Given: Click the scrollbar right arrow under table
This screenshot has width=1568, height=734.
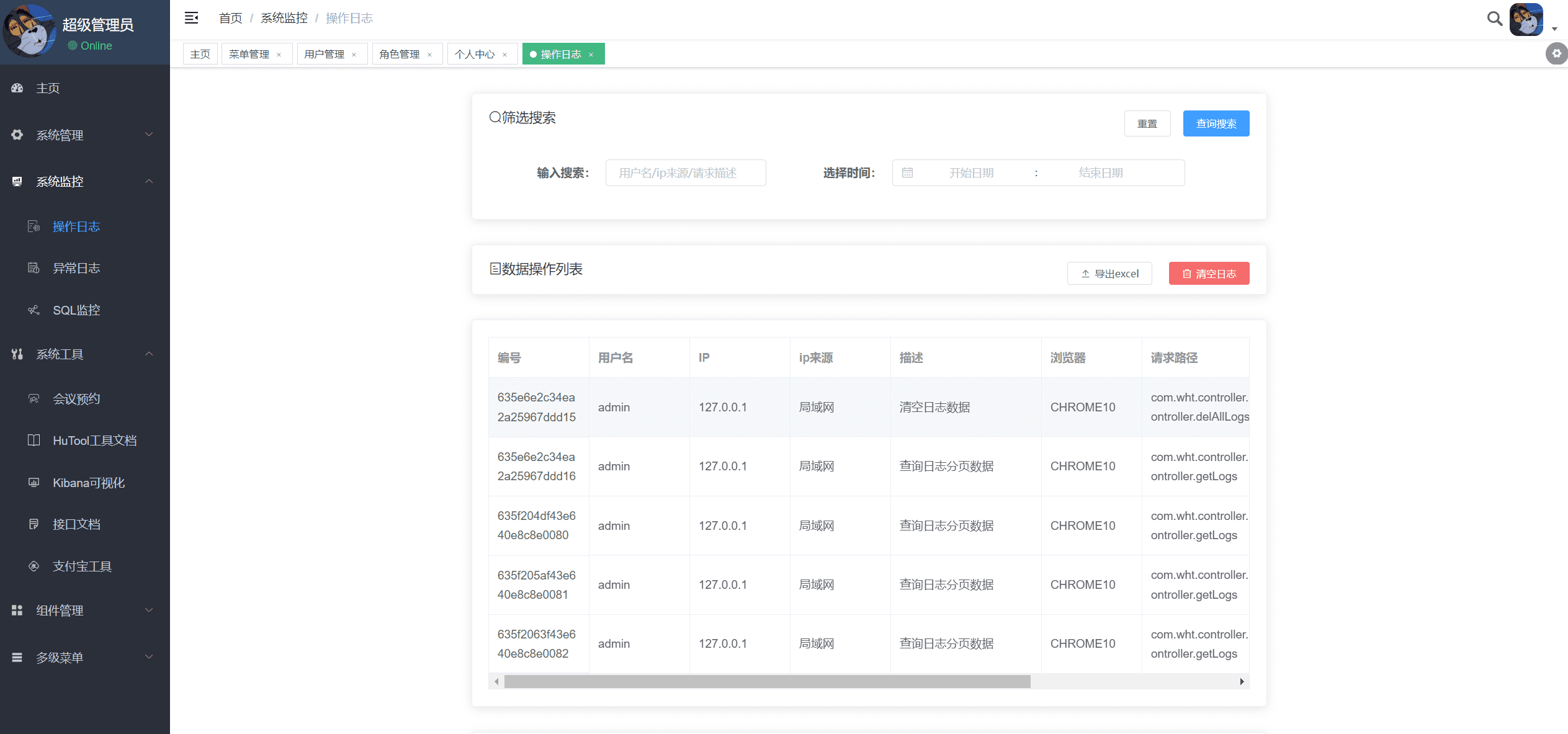Looking at the screenshot, I should click(x=1242, y=681).
